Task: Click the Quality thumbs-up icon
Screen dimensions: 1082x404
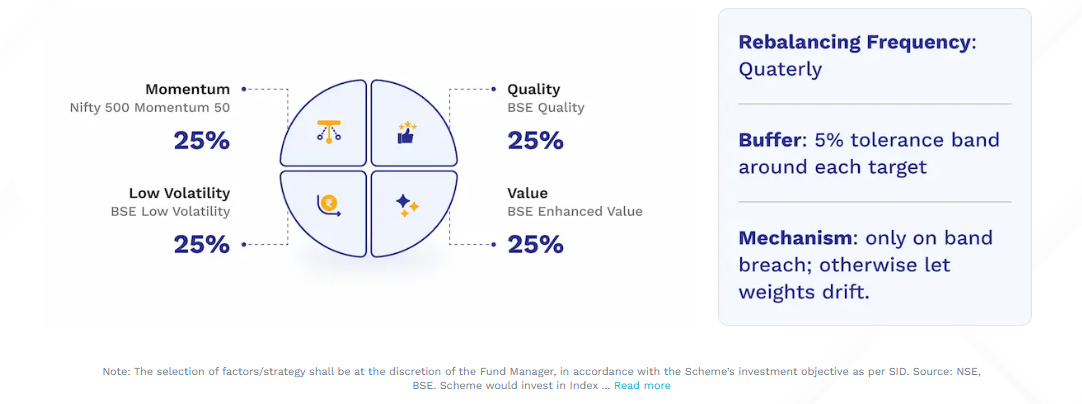Action: pos(406,132)
